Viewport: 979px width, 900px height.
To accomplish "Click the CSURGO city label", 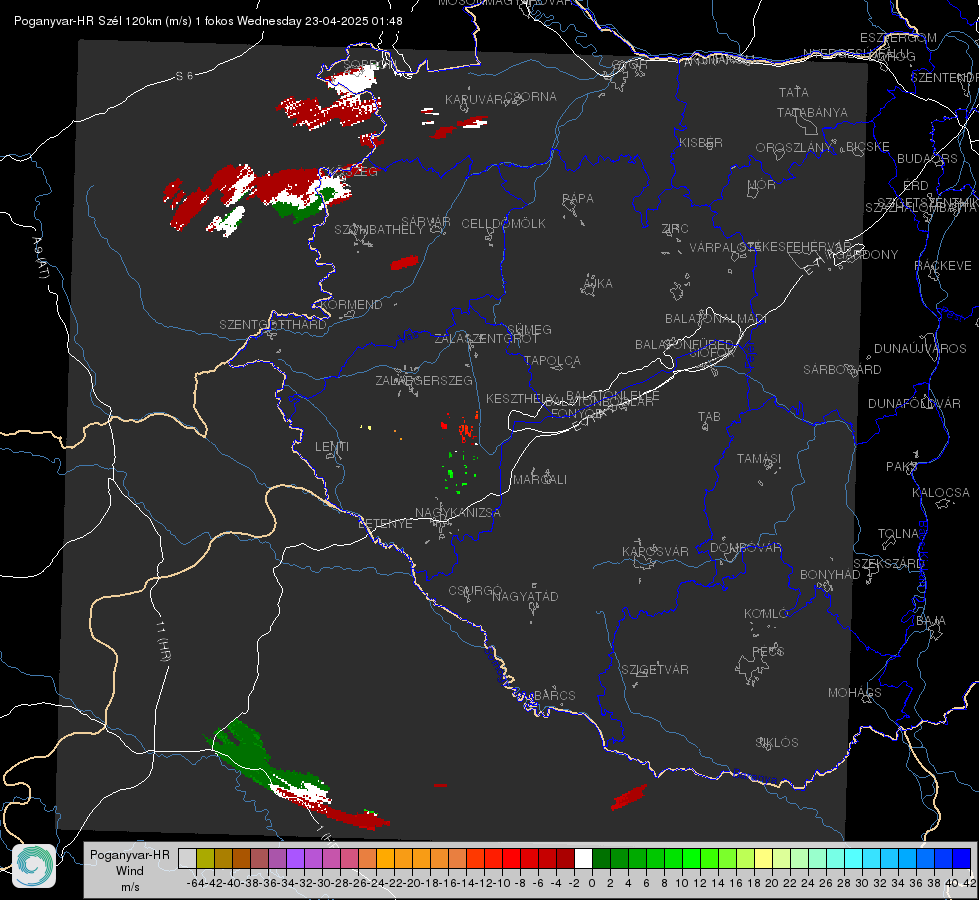I will 475,591.
